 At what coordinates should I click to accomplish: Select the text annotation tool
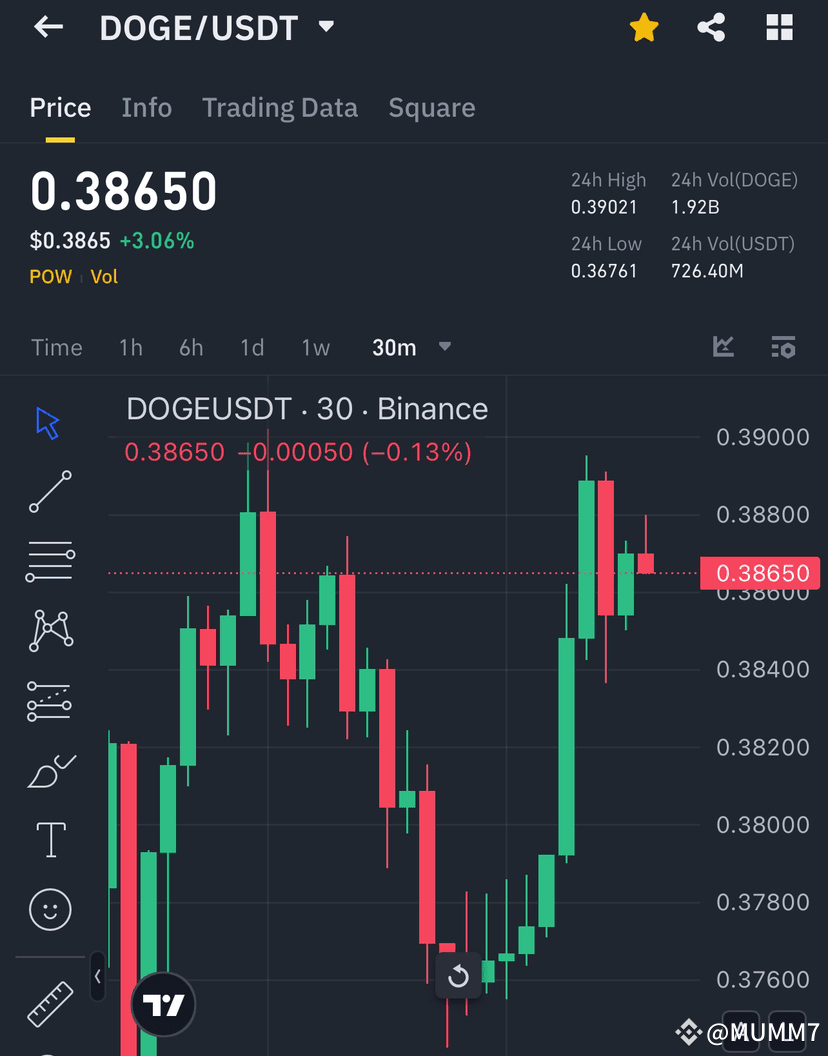(x=48, y=840)
